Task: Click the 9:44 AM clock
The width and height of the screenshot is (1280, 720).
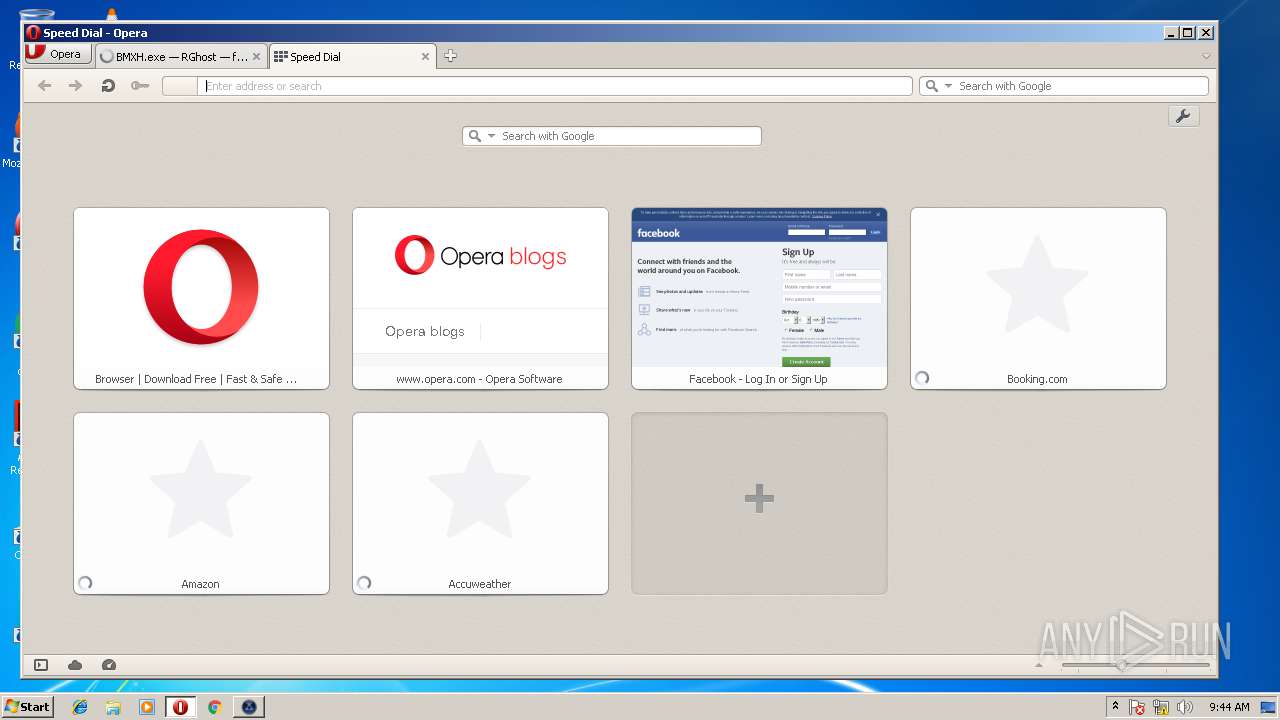Action: point(1229,707)
